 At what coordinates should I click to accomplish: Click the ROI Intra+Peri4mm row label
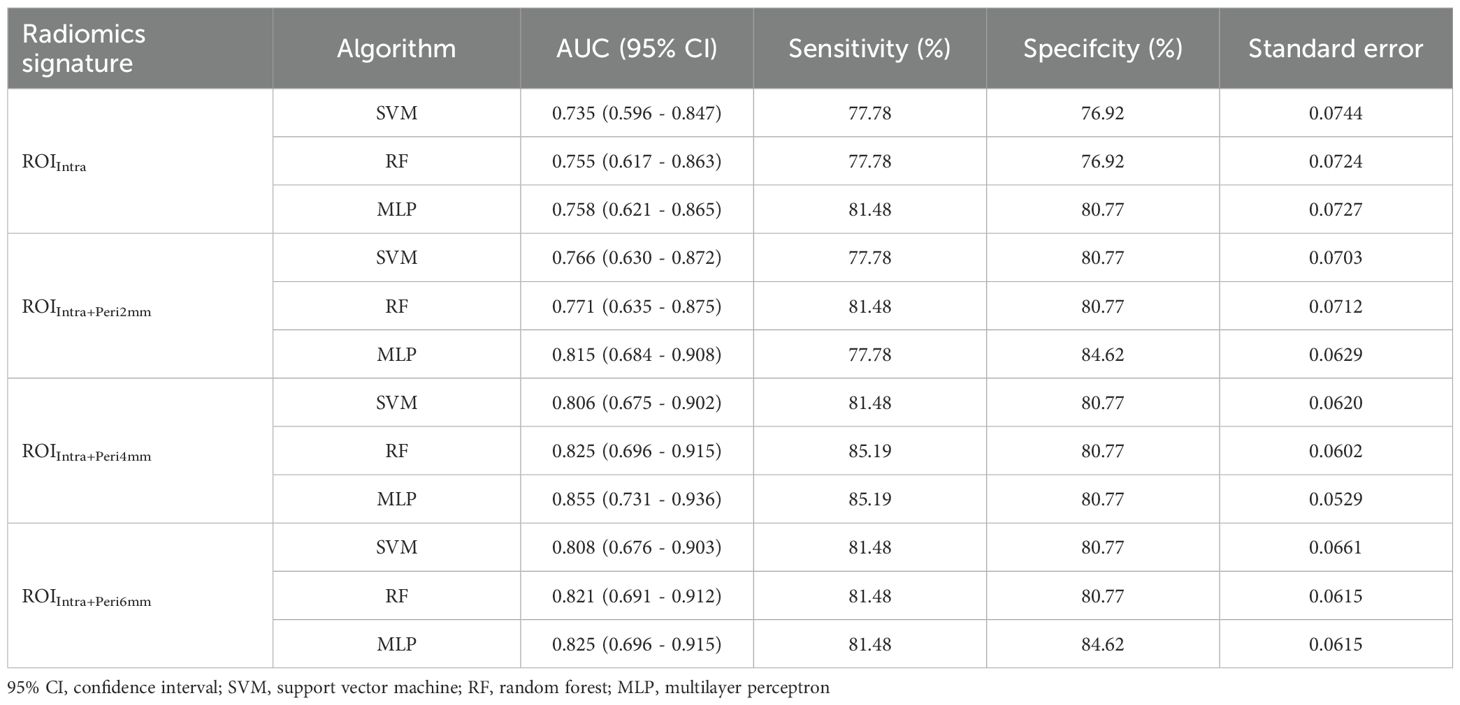click(x=86, y=453)
